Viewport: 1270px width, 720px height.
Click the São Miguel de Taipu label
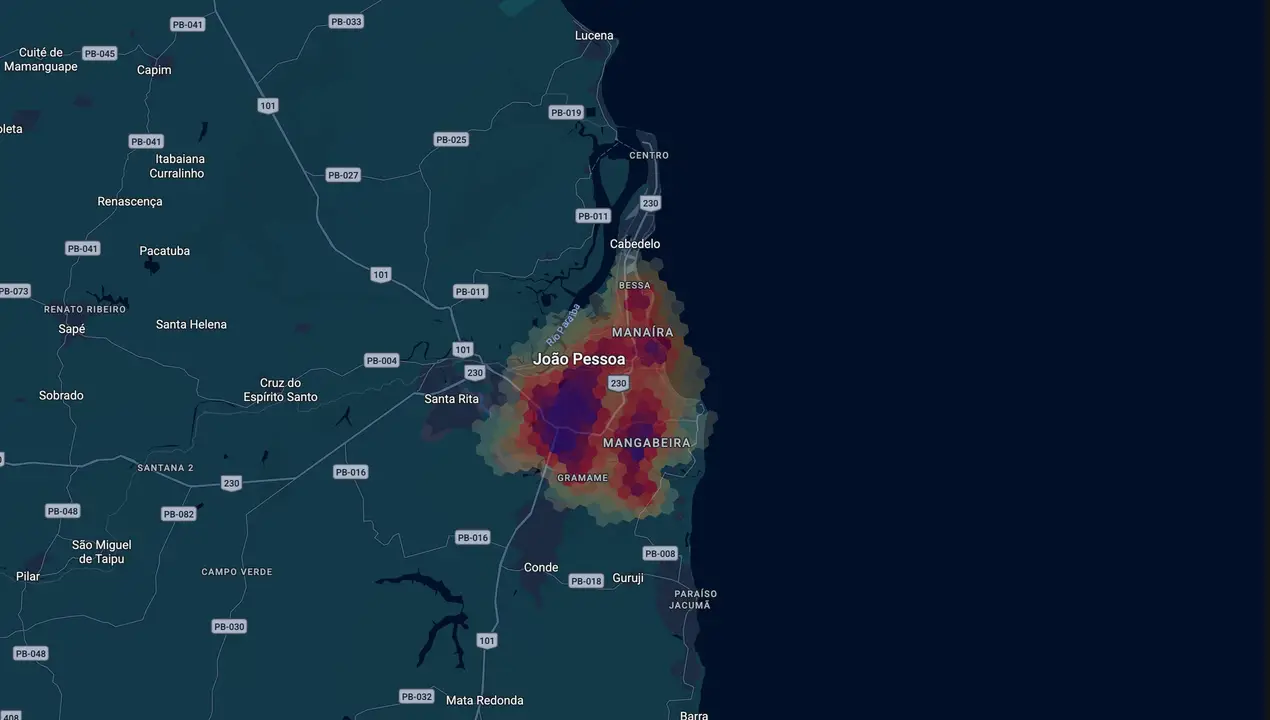(102, 552)
